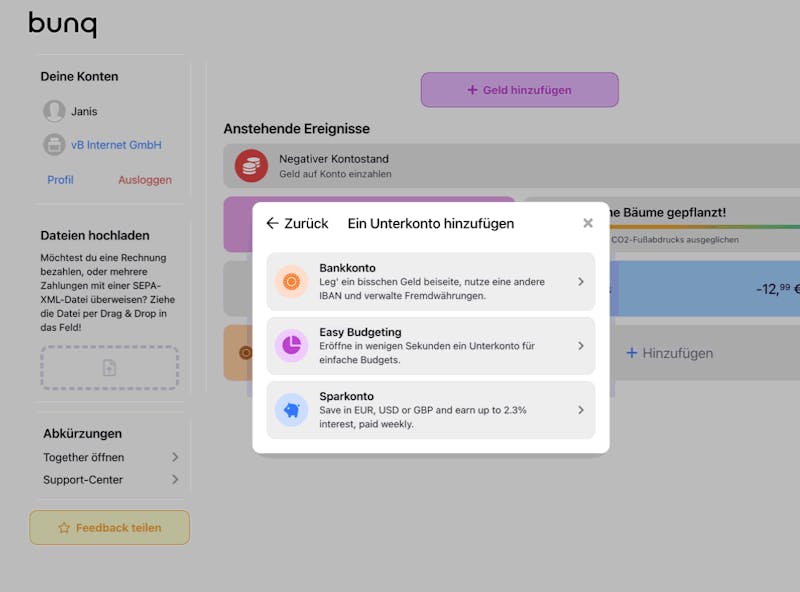Click the orange Bankkonto icon

pyautogui.click(x=291, y=281)
